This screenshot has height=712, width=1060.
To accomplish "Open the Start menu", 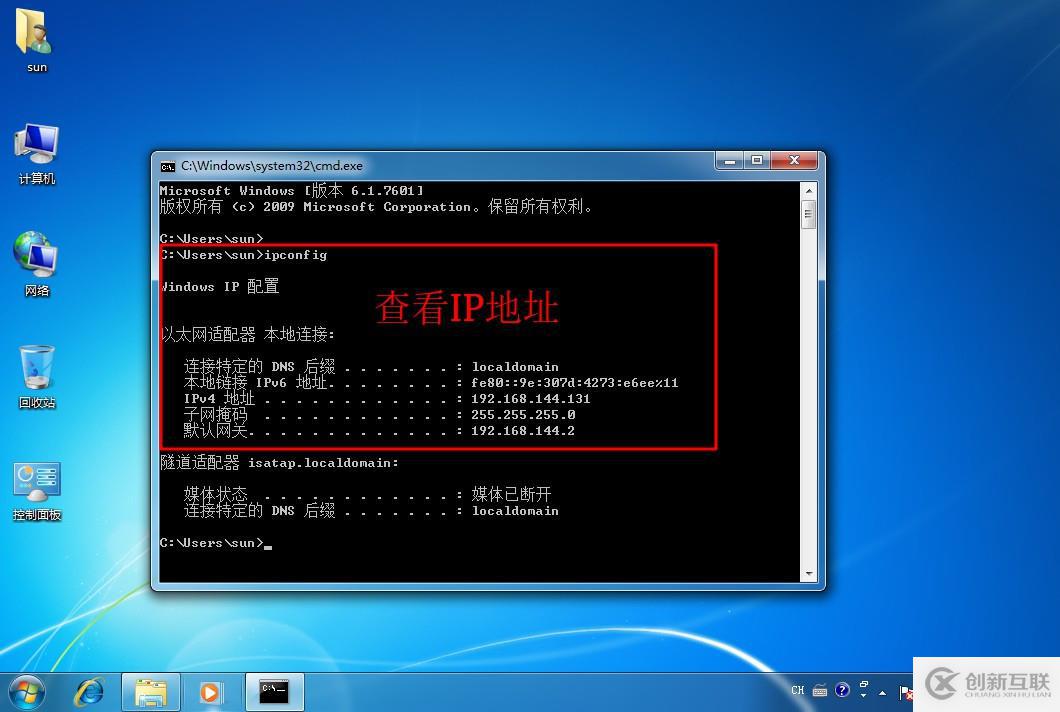I will 25,690.
